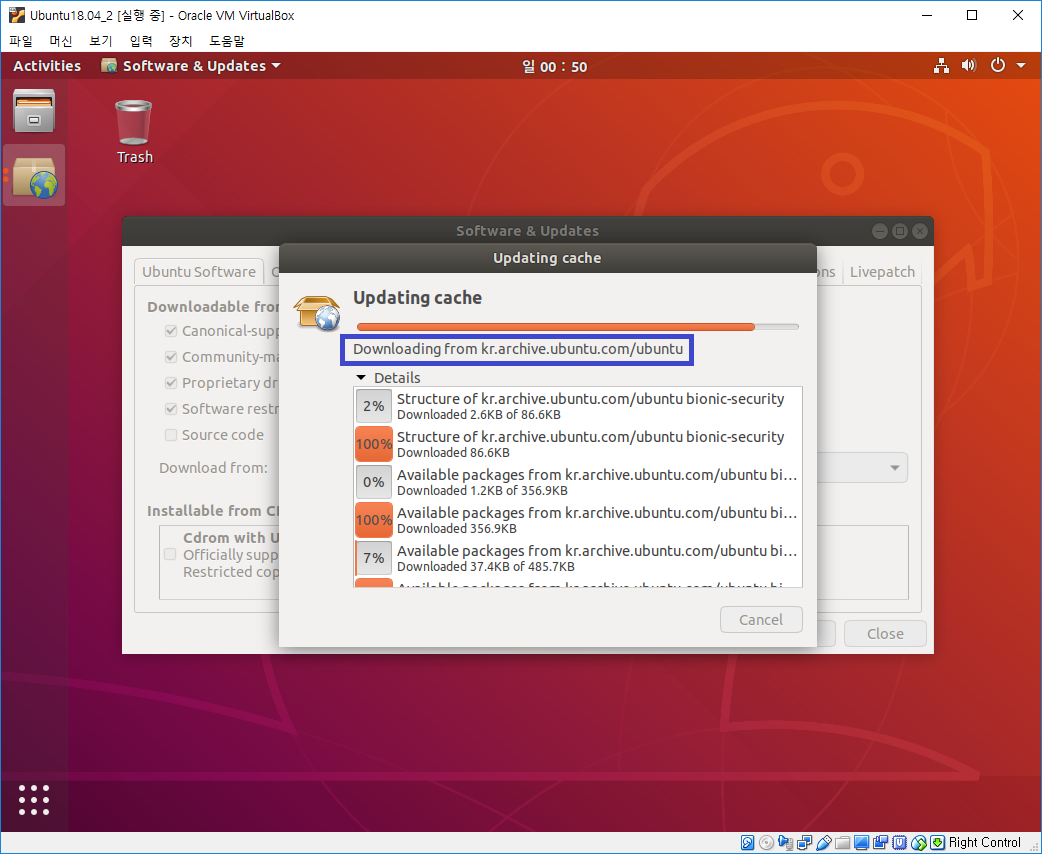Select the row Downloaded 356.9KB
Screen dimensions: 1042x854
pyautogui.click(x=577, y=520)
